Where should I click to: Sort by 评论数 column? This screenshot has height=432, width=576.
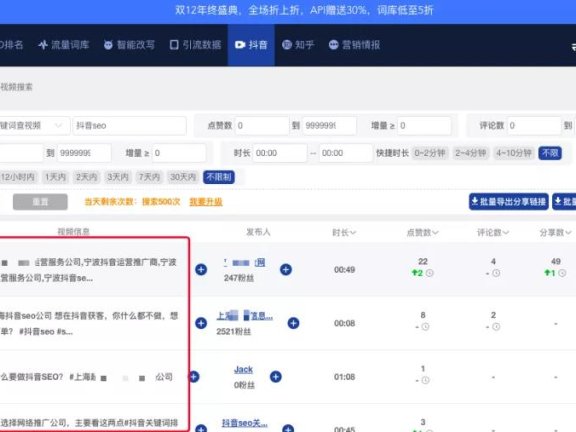(493, 232)
